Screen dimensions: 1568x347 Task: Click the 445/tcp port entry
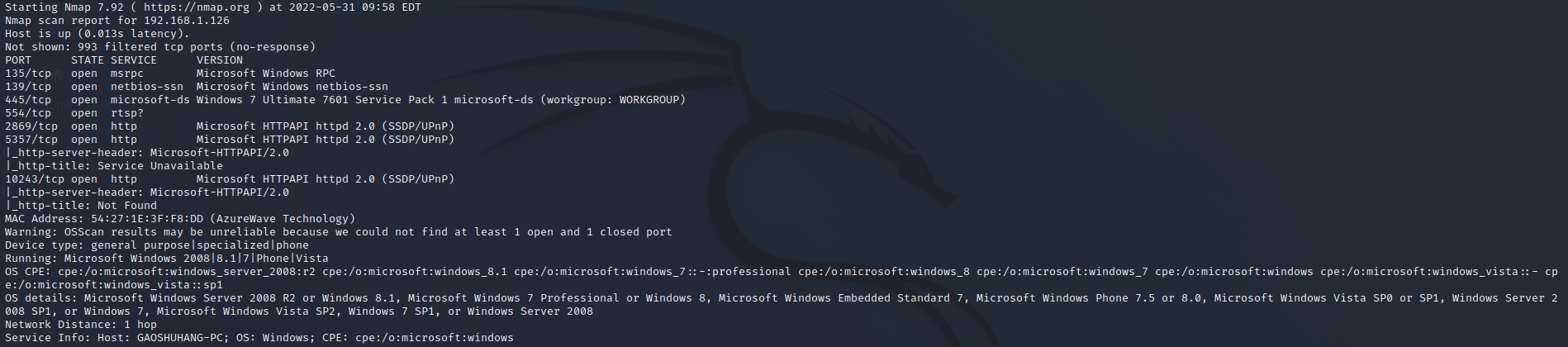(28, 100)
